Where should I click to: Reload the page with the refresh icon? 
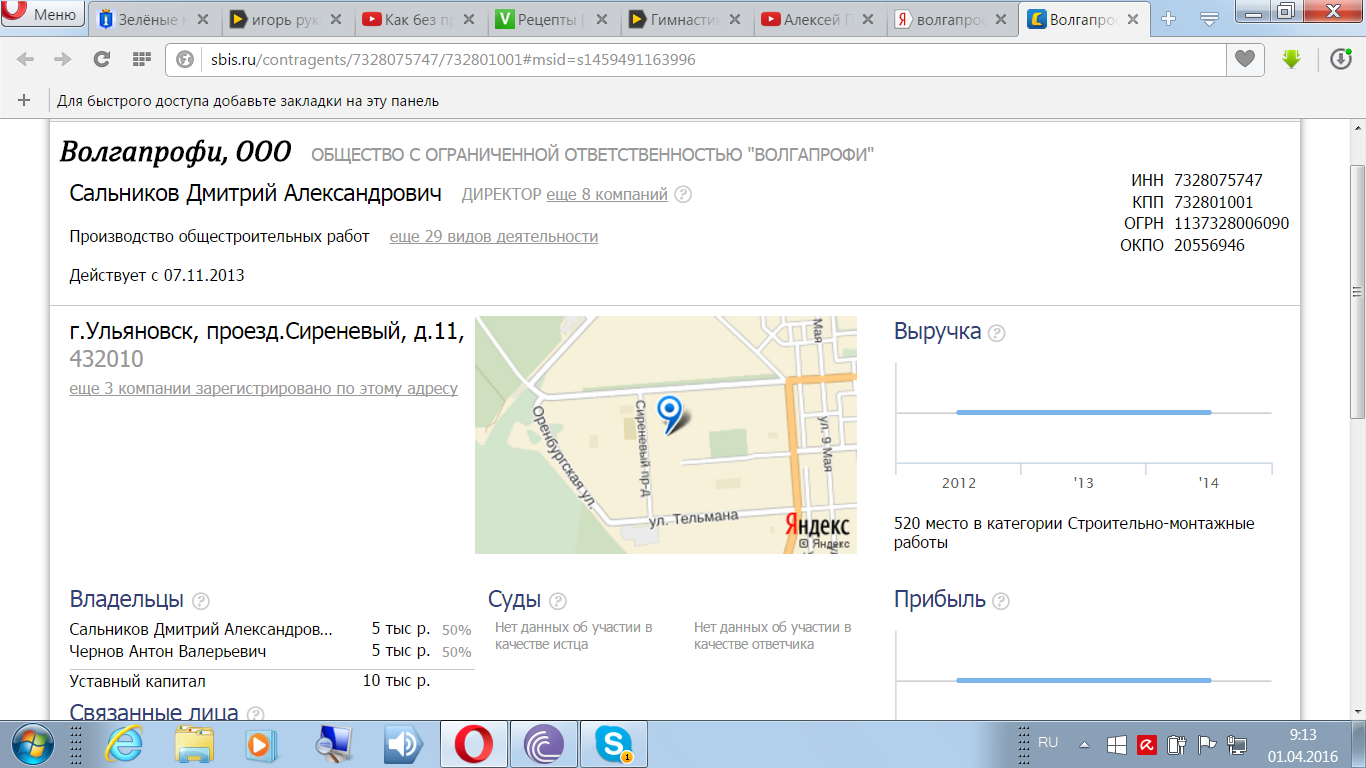point(101,60)
